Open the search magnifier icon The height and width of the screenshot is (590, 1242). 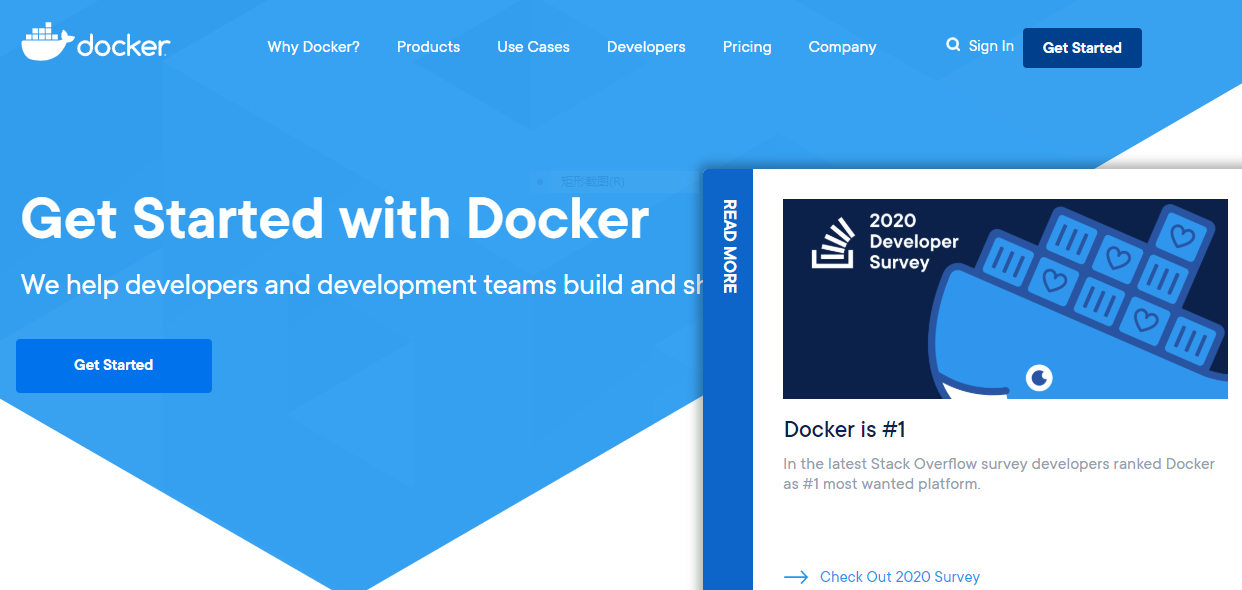[951, 45]
